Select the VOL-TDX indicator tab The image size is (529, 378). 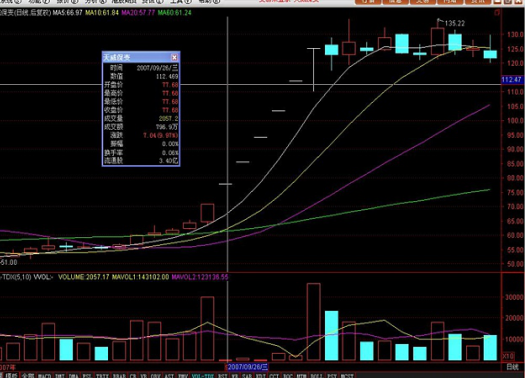(203, 376)
